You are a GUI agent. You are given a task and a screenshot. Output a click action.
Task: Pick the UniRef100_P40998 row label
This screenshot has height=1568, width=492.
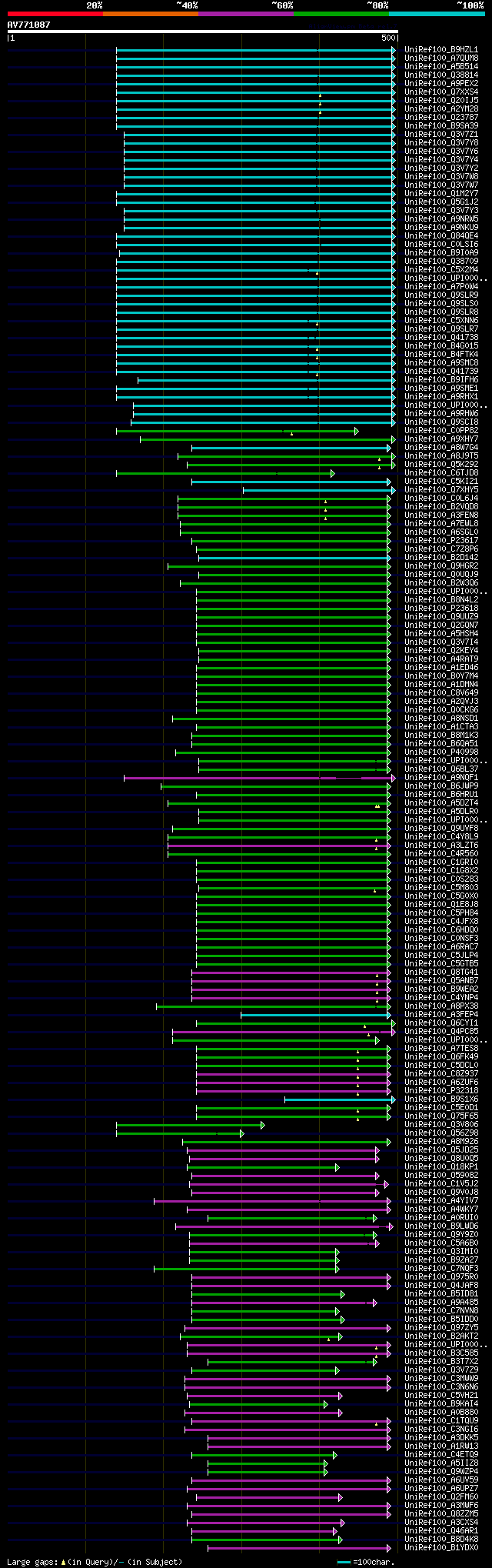[x=441, y=752]
